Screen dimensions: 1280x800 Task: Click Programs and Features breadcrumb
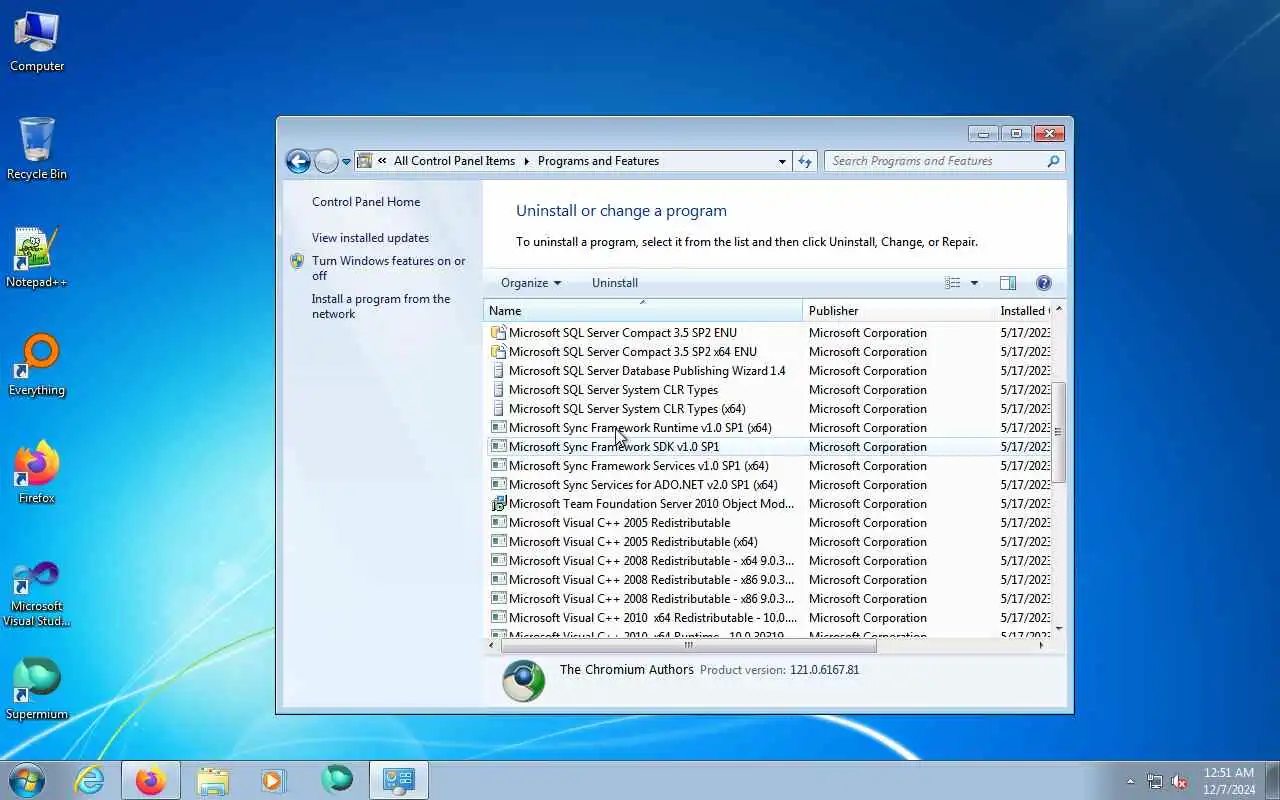tap(598, 161)
